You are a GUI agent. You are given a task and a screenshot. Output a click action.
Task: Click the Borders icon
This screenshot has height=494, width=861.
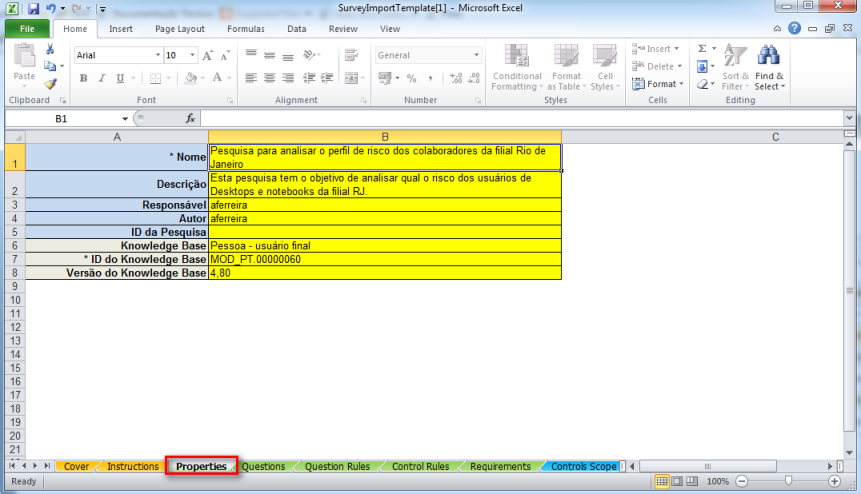(155, 78)
